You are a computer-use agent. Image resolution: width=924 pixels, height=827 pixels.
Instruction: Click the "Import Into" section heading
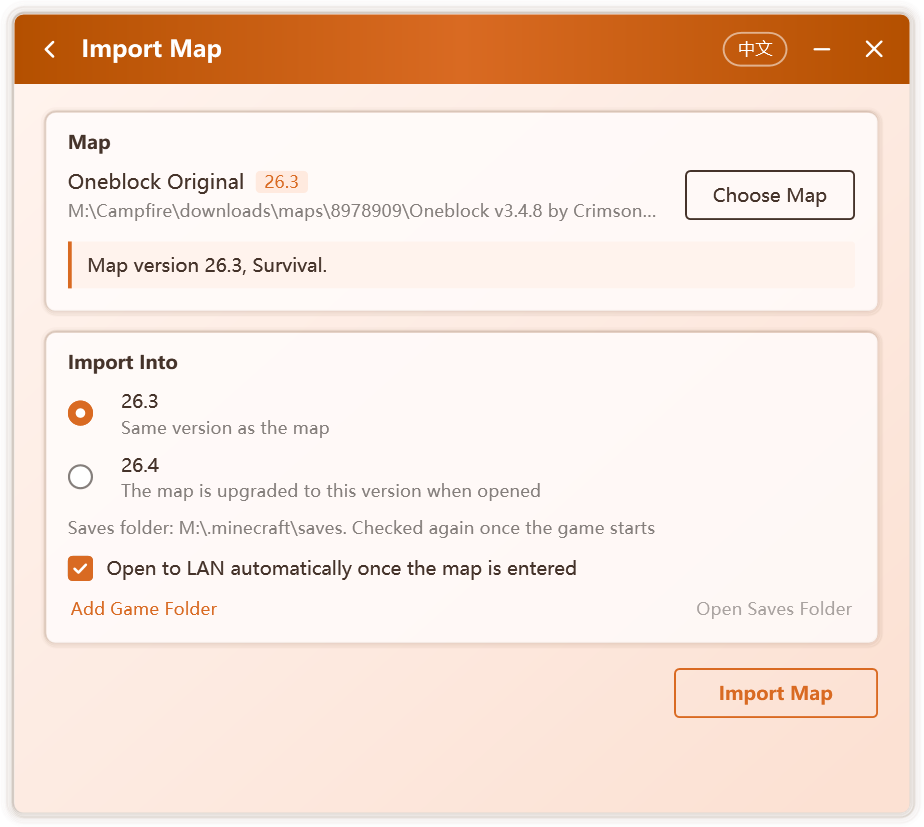pos(123,362)
